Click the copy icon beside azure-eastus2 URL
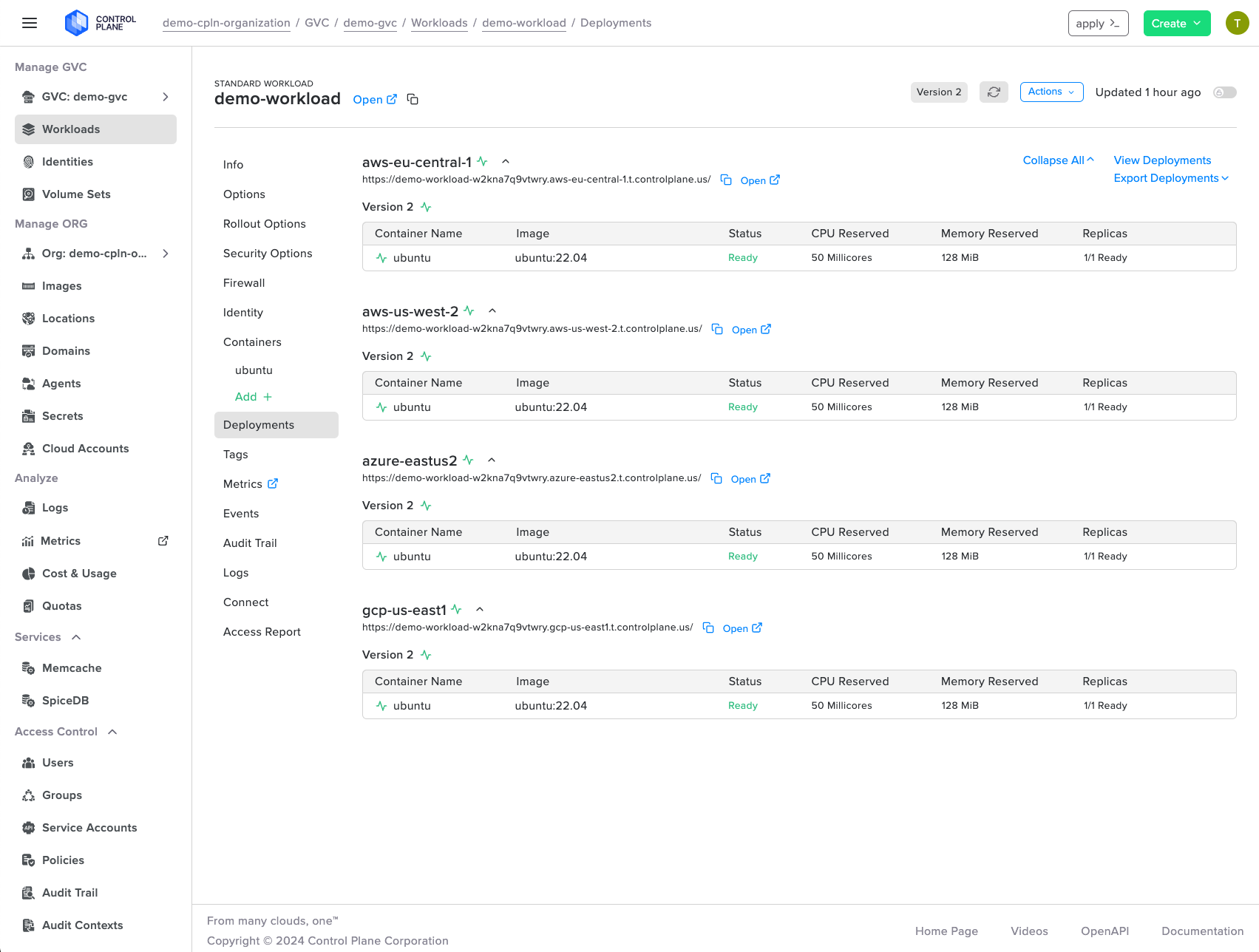 [716, 478]
